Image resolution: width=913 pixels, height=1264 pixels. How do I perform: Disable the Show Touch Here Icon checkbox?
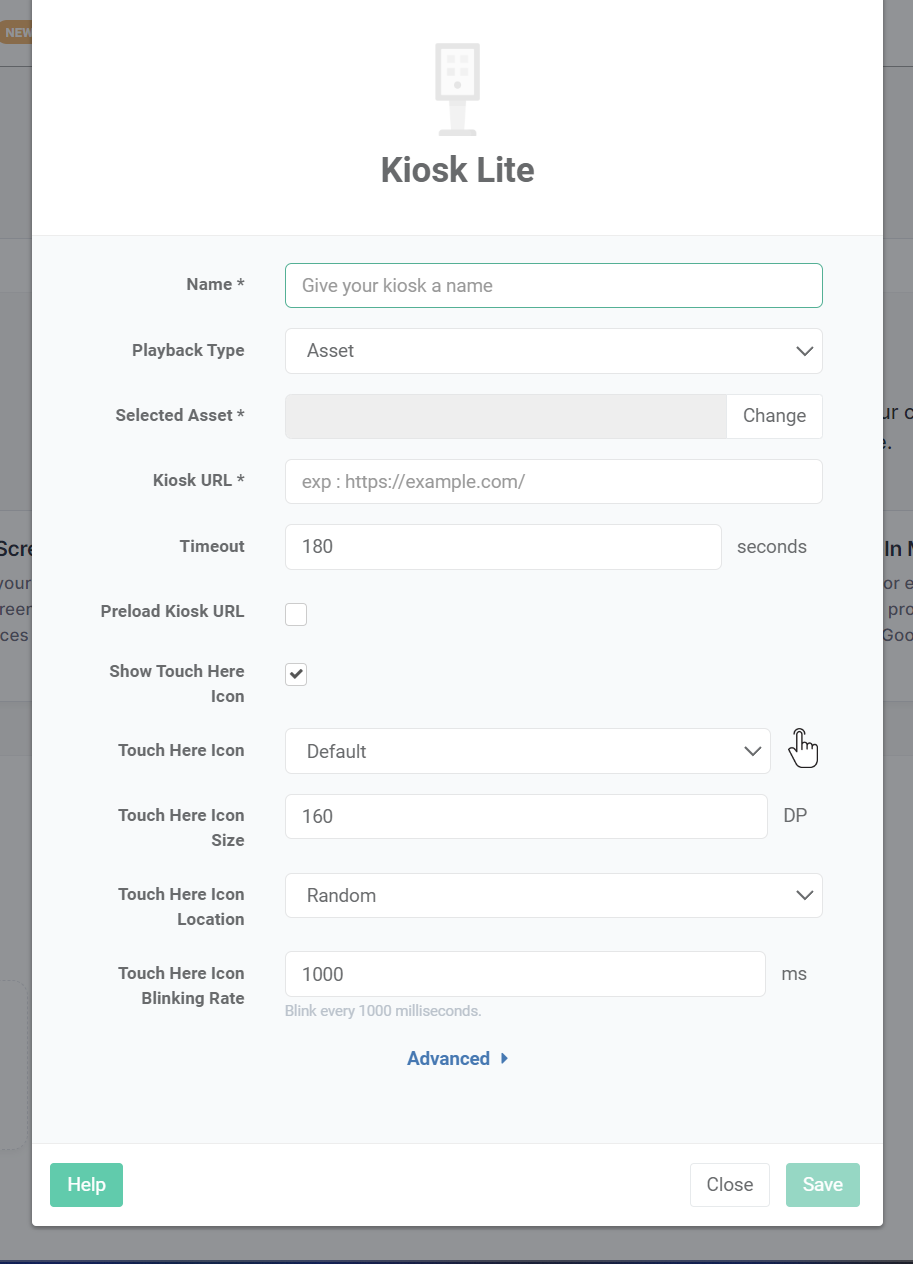(295, 674)
